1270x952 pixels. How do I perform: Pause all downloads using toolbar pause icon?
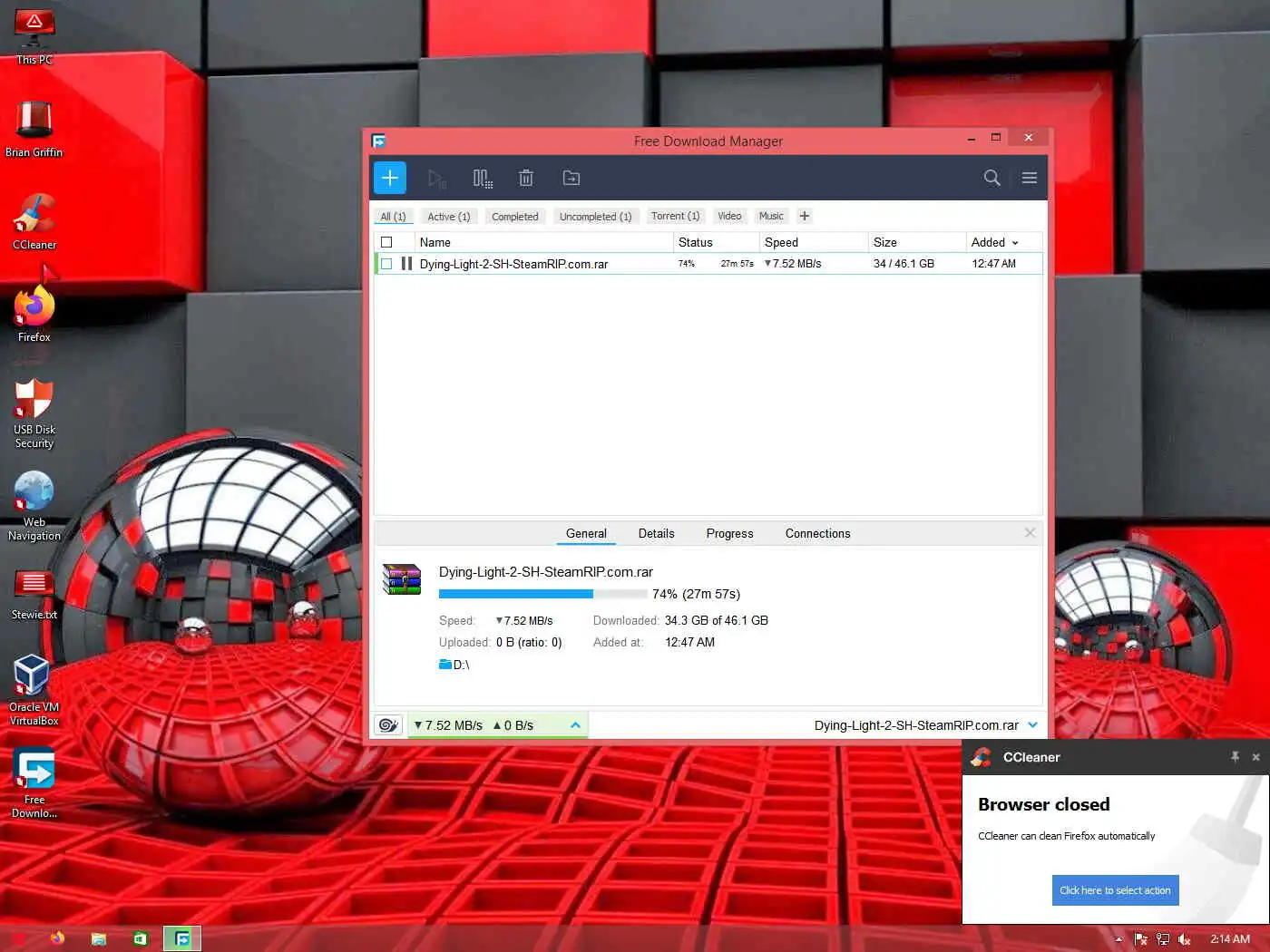(x=483, y=179)
